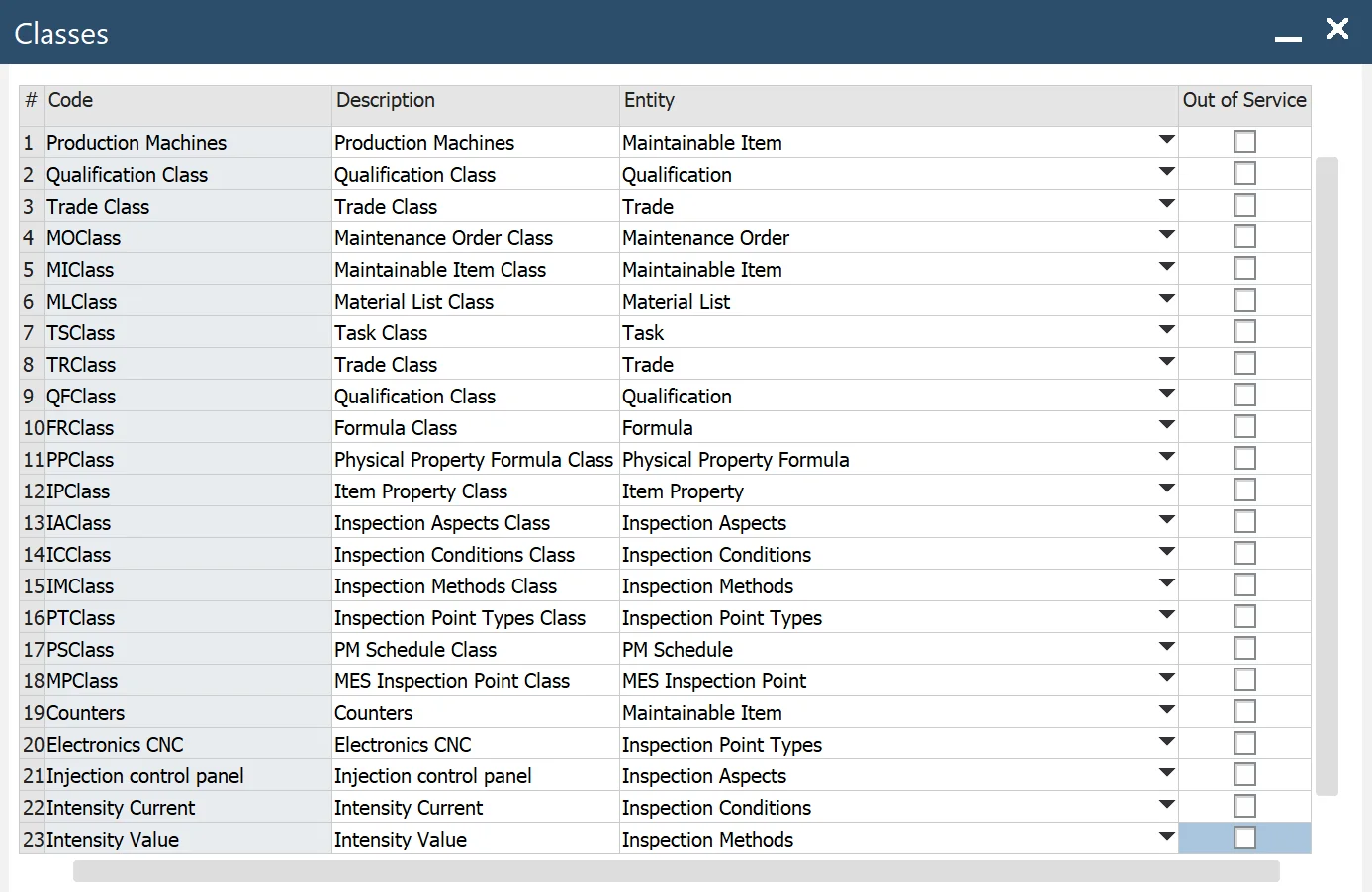The image size is (1372, 892).
Task: Open Entity dropdown for Electronics CNC row
Action: click(x=1166, y=743)
